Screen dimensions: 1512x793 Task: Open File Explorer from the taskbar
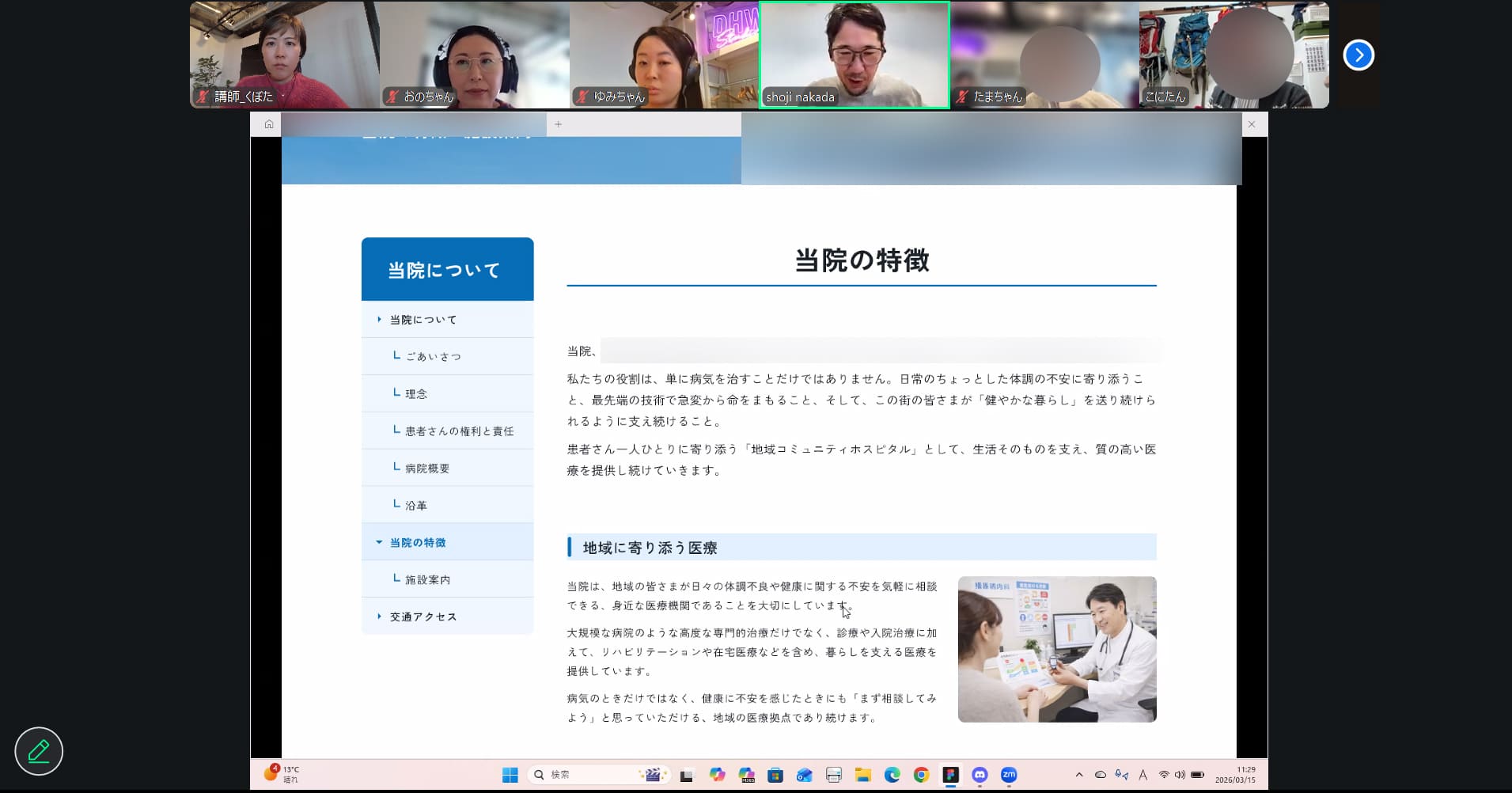click(862, 775)
